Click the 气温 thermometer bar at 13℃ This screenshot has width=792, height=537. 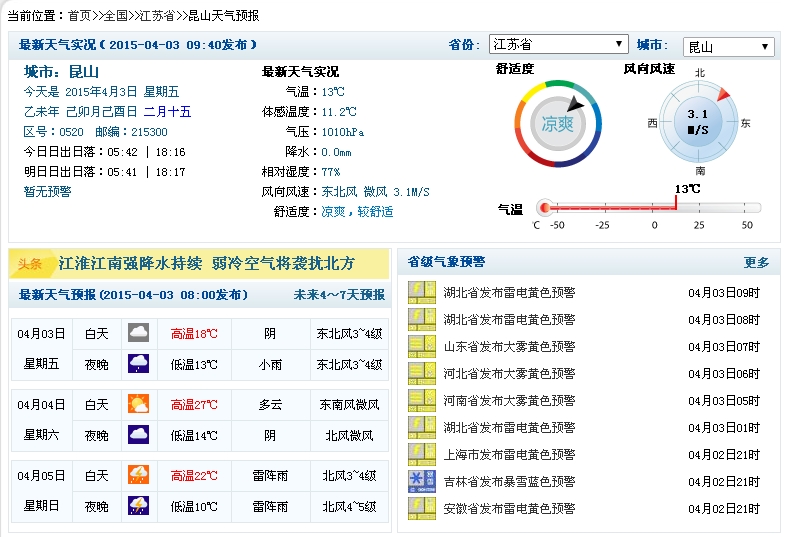tap(651, 207)
